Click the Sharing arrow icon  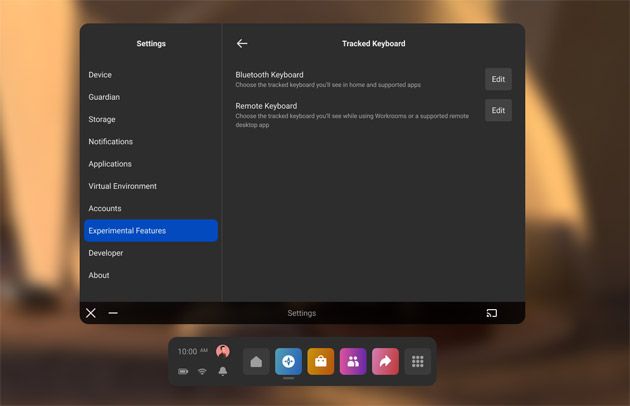[385, 362]
